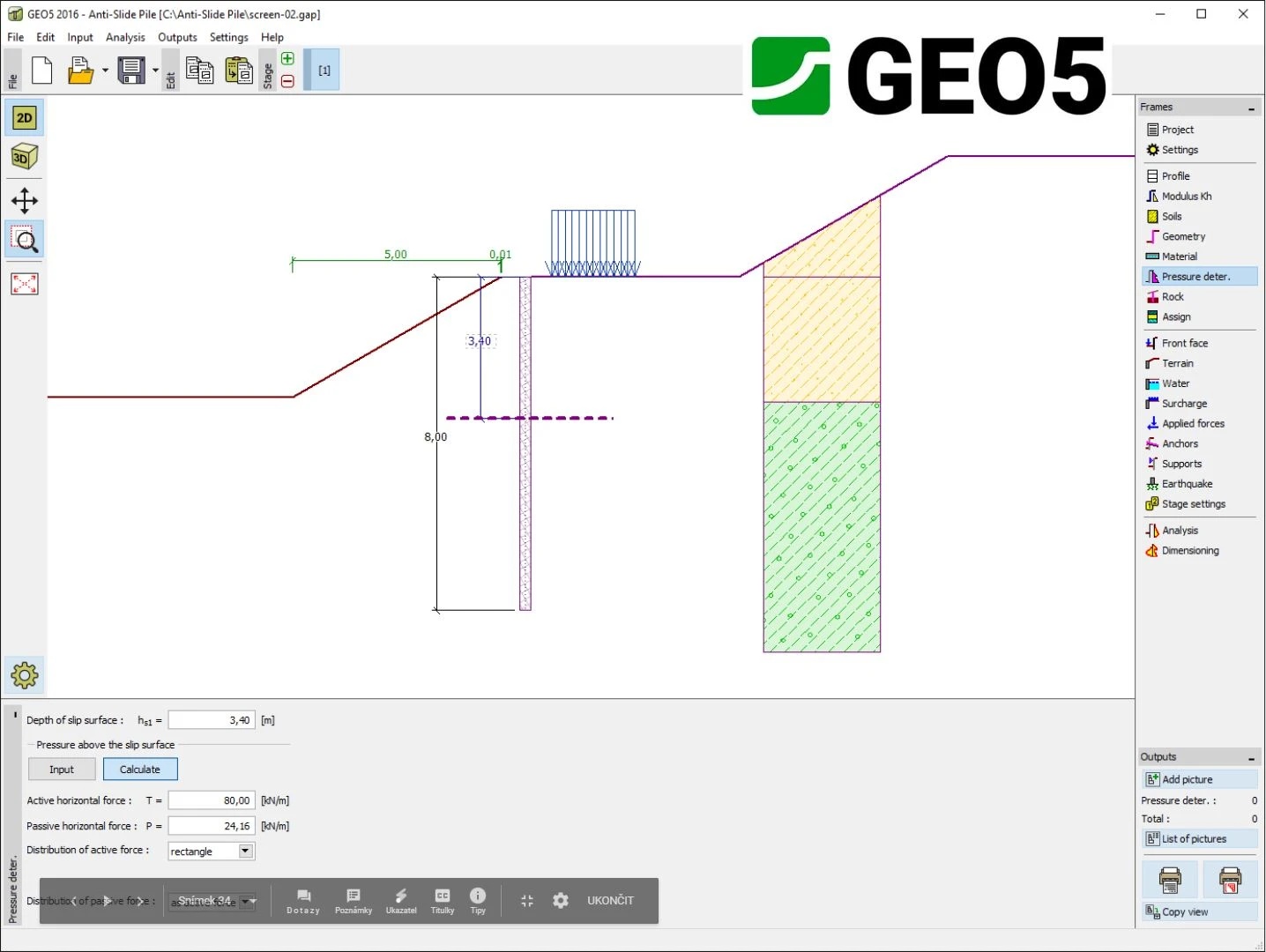Screen dimensions: 1266x952
Task: Open a file using the folder icon
Action: (x=80, y=70)
